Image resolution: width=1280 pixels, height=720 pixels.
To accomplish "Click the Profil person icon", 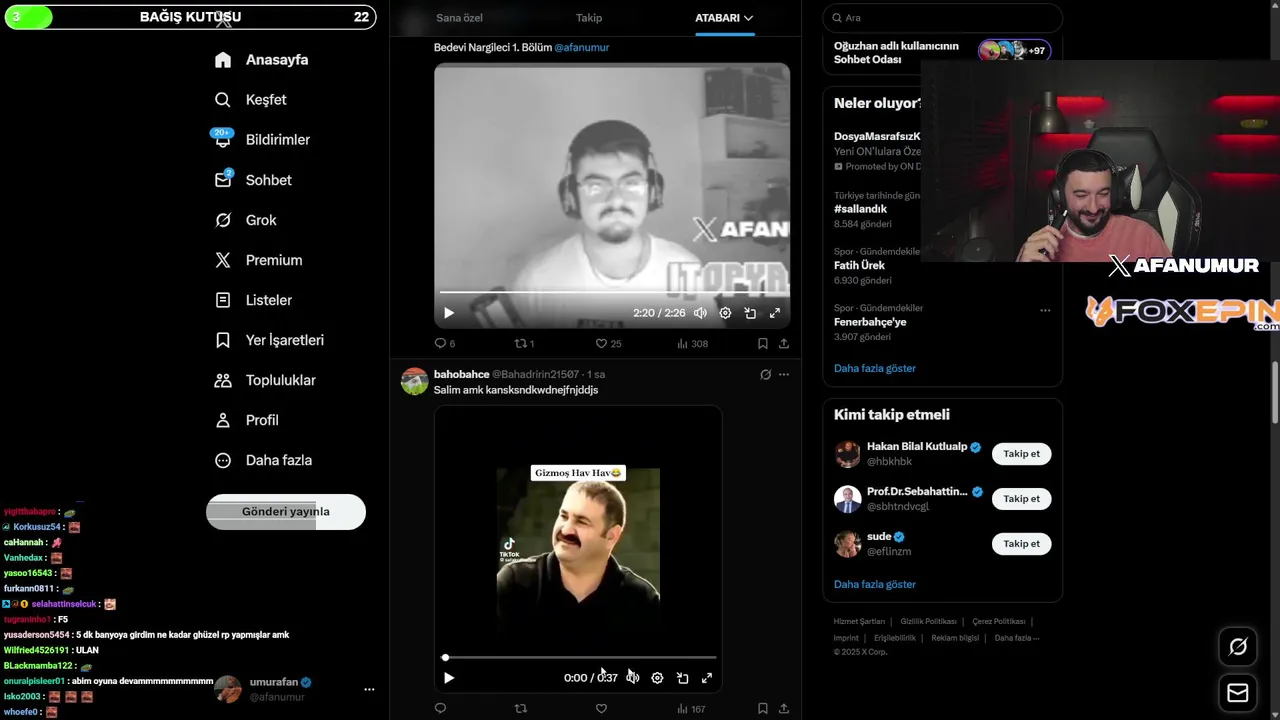I will pyautogui.click(x=223, y=420).
